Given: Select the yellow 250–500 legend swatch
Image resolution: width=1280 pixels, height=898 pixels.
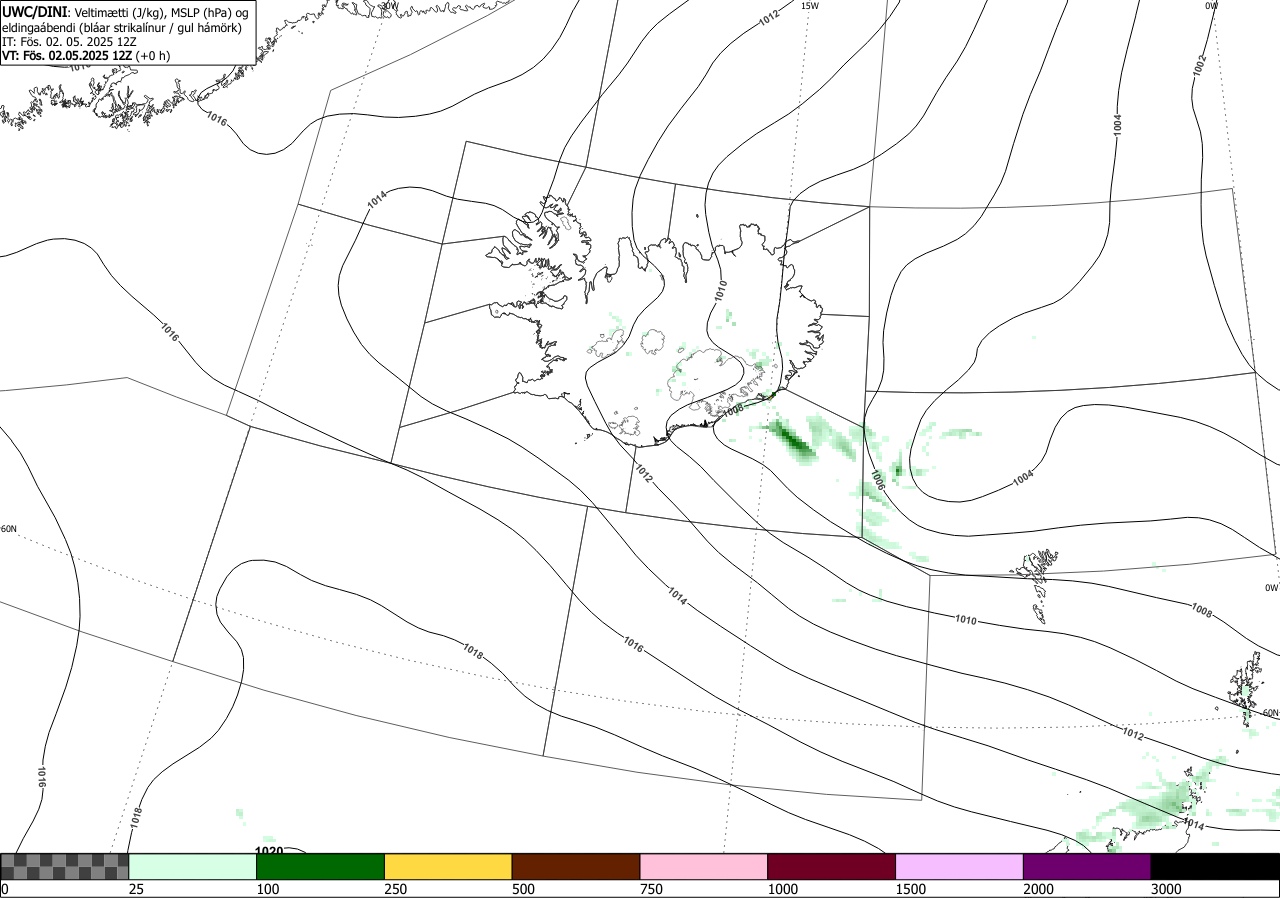Looking at the screenshot, I should 448,866.
